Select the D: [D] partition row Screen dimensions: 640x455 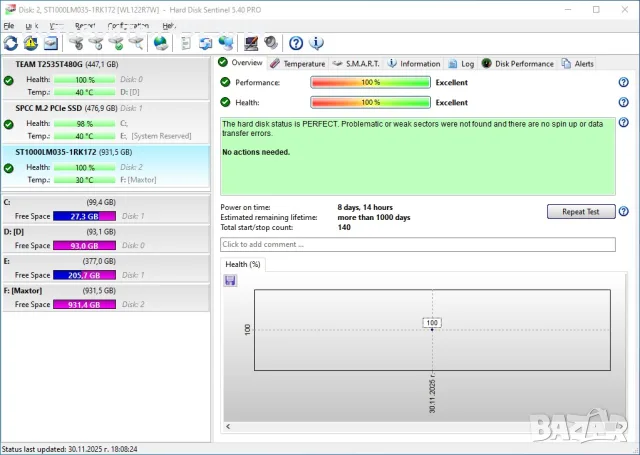[x=106, y=238]
